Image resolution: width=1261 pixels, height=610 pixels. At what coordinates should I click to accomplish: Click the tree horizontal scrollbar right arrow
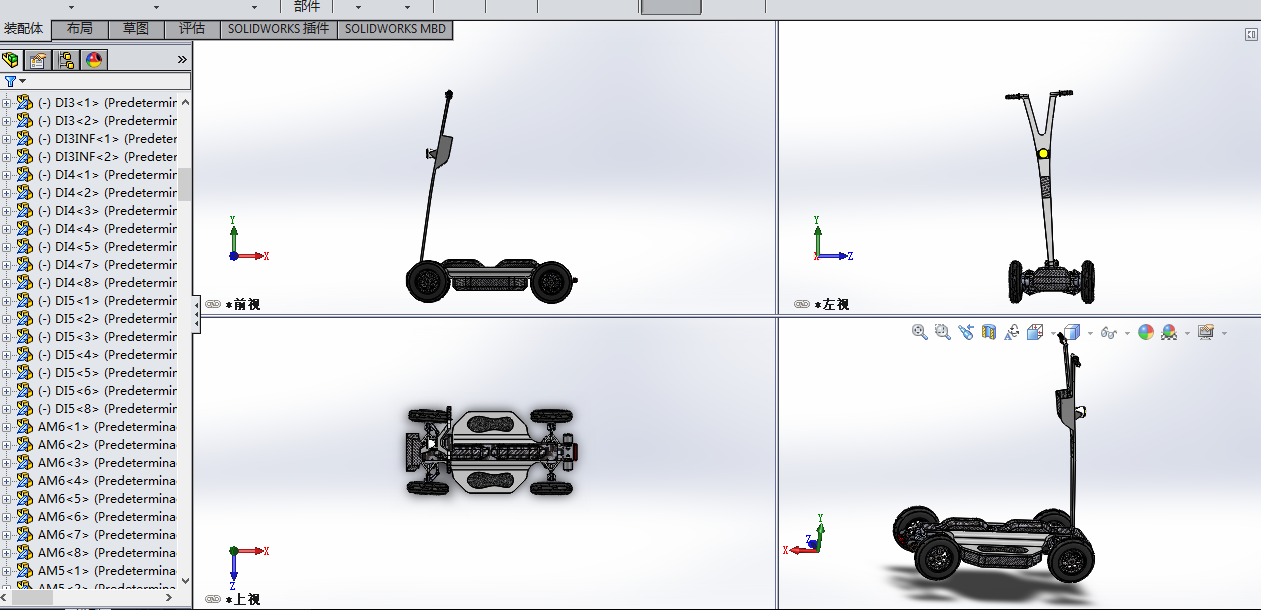(x=171, y=597)
